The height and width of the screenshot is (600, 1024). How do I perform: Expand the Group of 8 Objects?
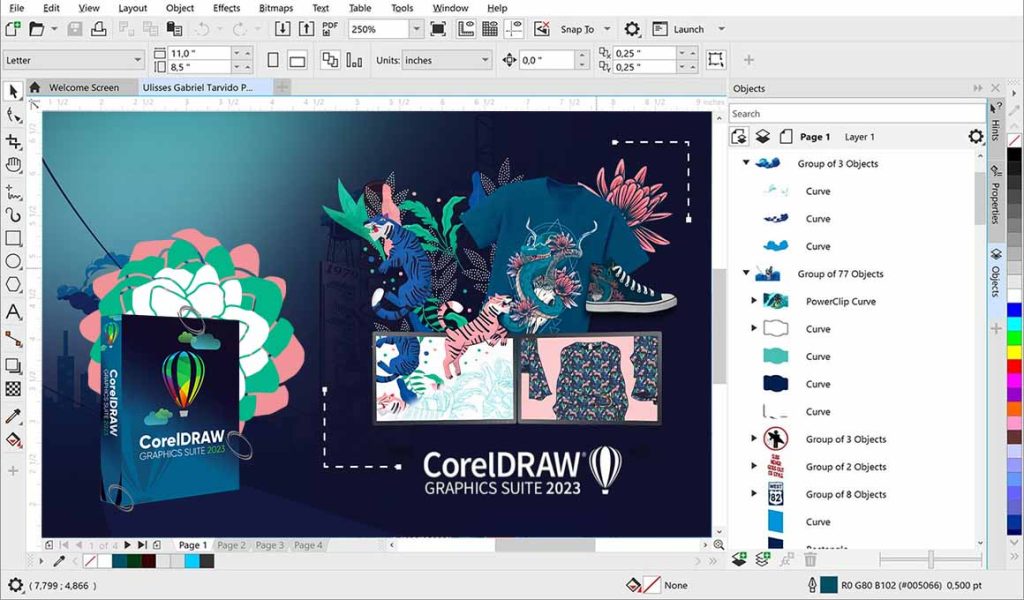[x=754, y=494]
